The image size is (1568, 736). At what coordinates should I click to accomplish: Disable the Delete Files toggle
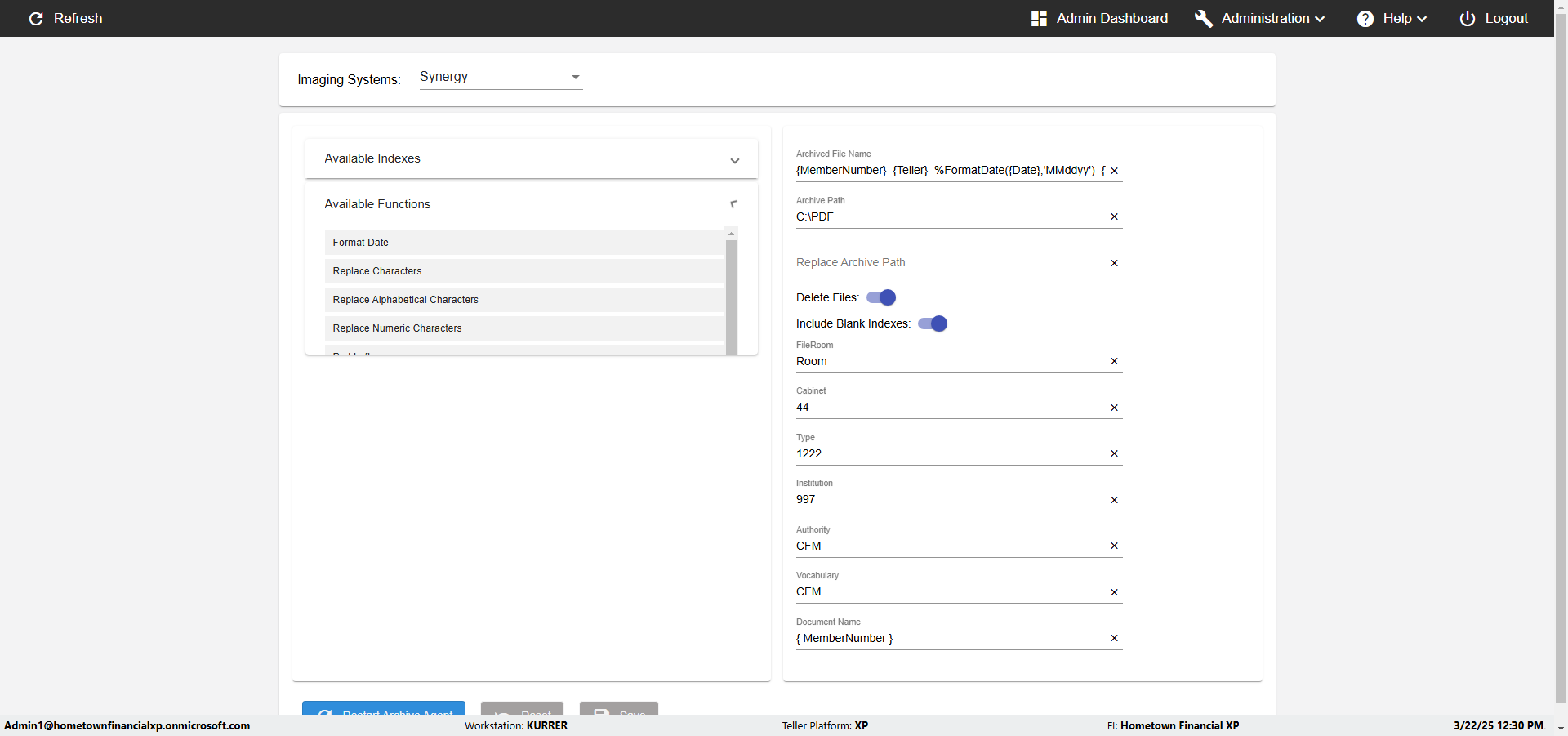tap(881, 297)
